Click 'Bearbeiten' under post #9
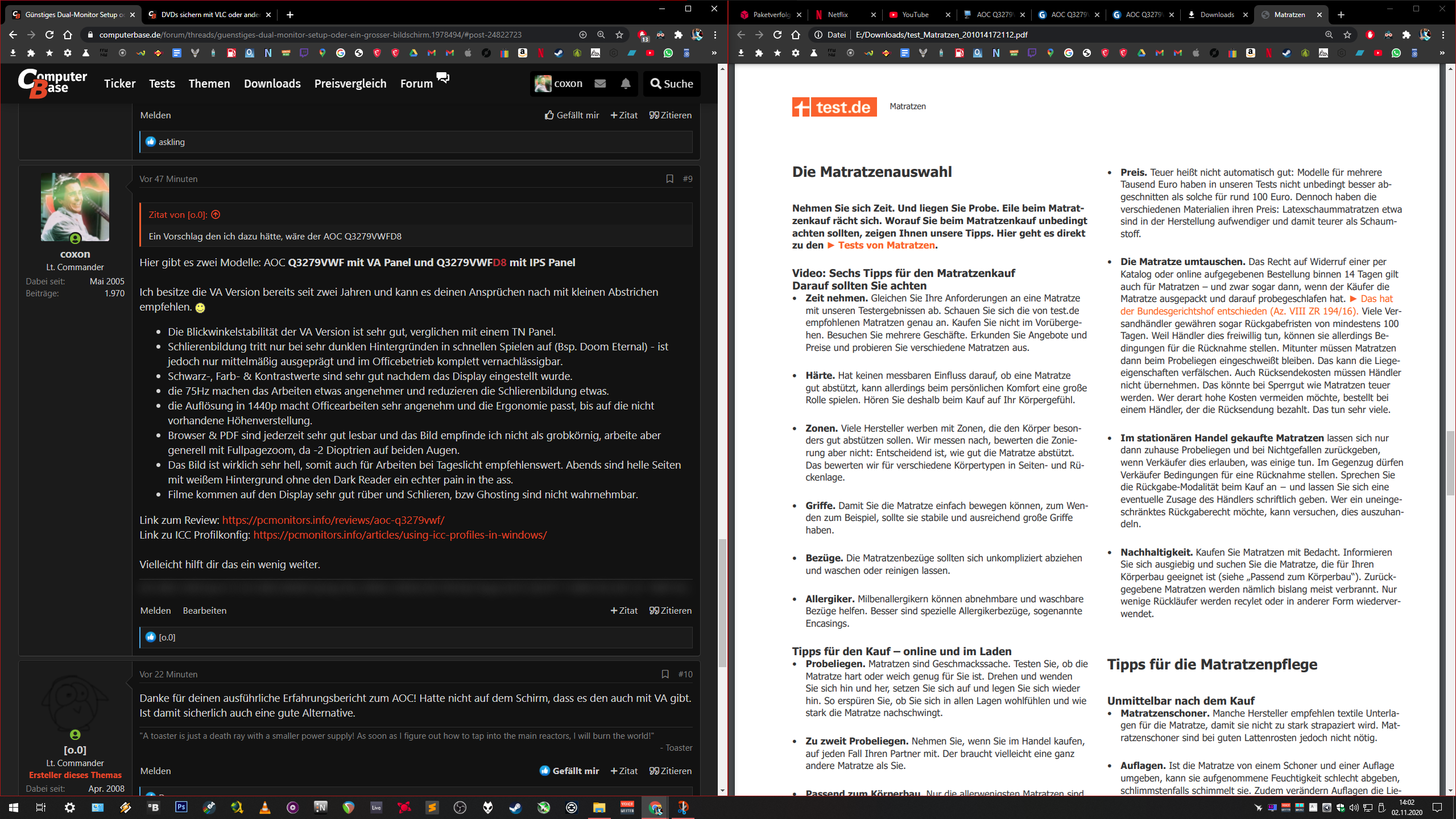Viewport: 1456px width, 819px height. pos(204,610)
